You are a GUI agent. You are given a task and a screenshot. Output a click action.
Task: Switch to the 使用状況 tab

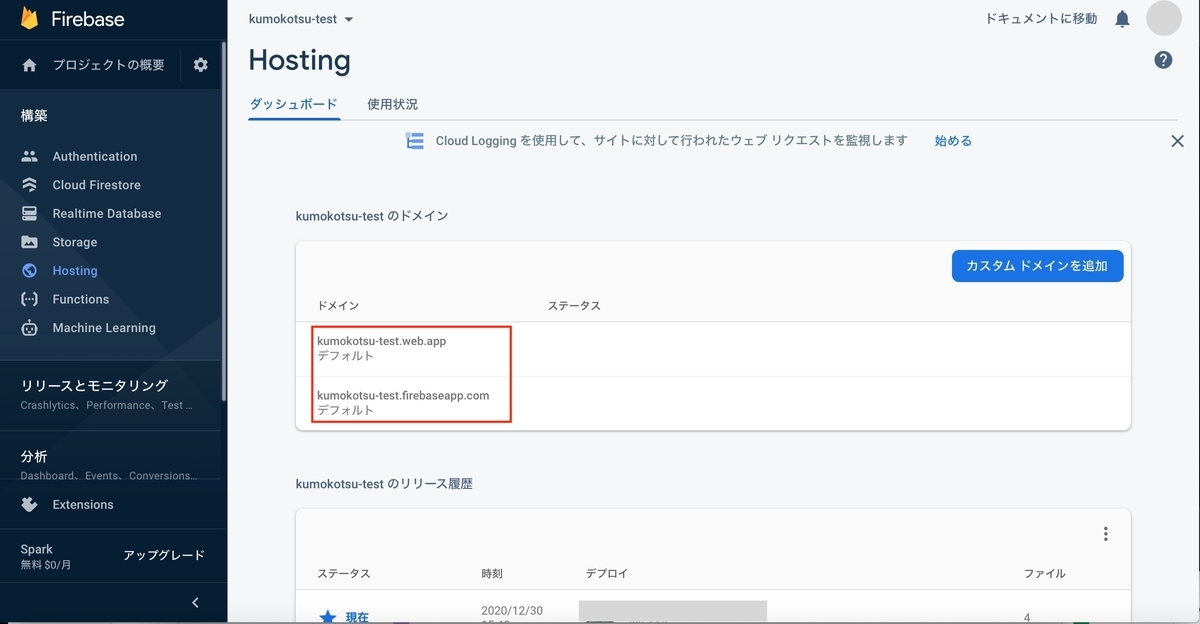(x=392, y=104)
